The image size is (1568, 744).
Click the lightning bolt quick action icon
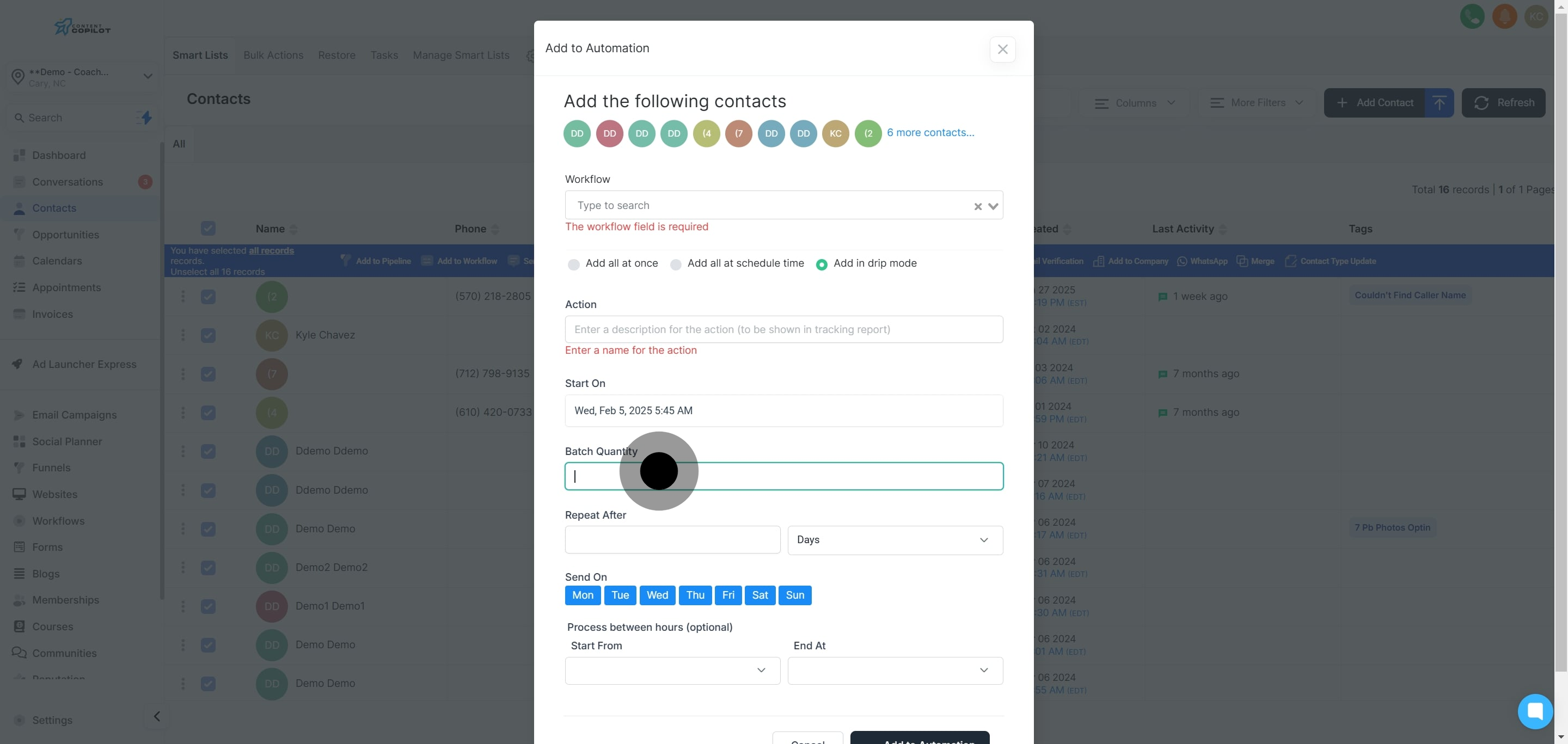click(146, 118)
